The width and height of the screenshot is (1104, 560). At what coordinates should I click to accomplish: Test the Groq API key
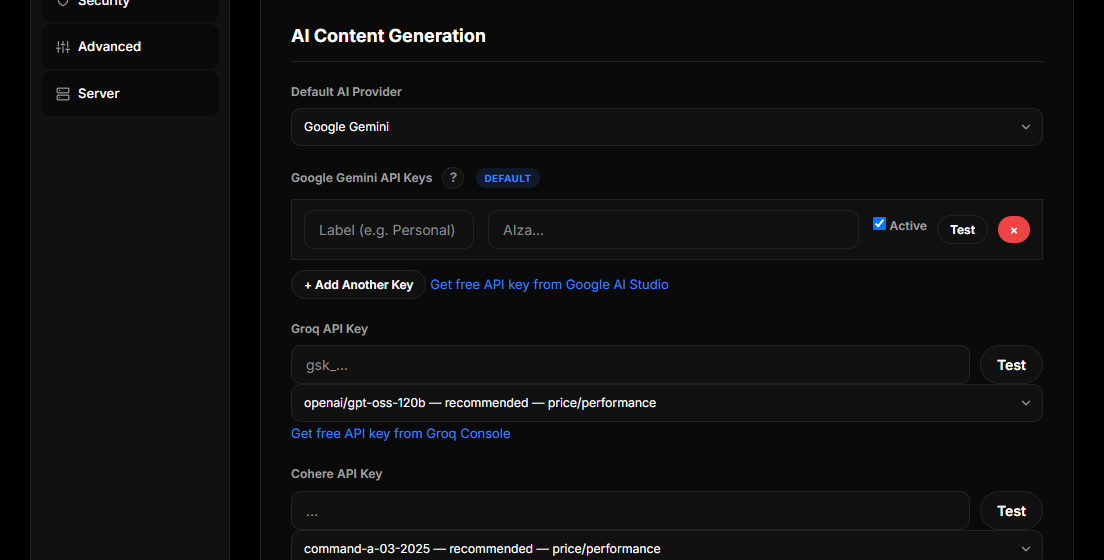click(1011, 365)
